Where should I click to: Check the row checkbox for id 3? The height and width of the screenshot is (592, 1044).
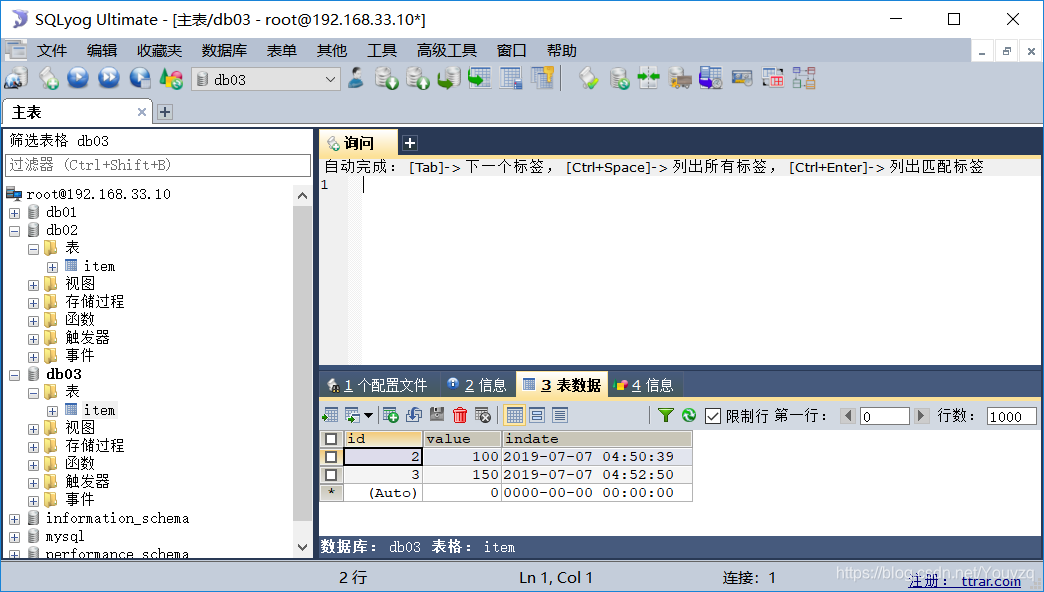point(331,475)
